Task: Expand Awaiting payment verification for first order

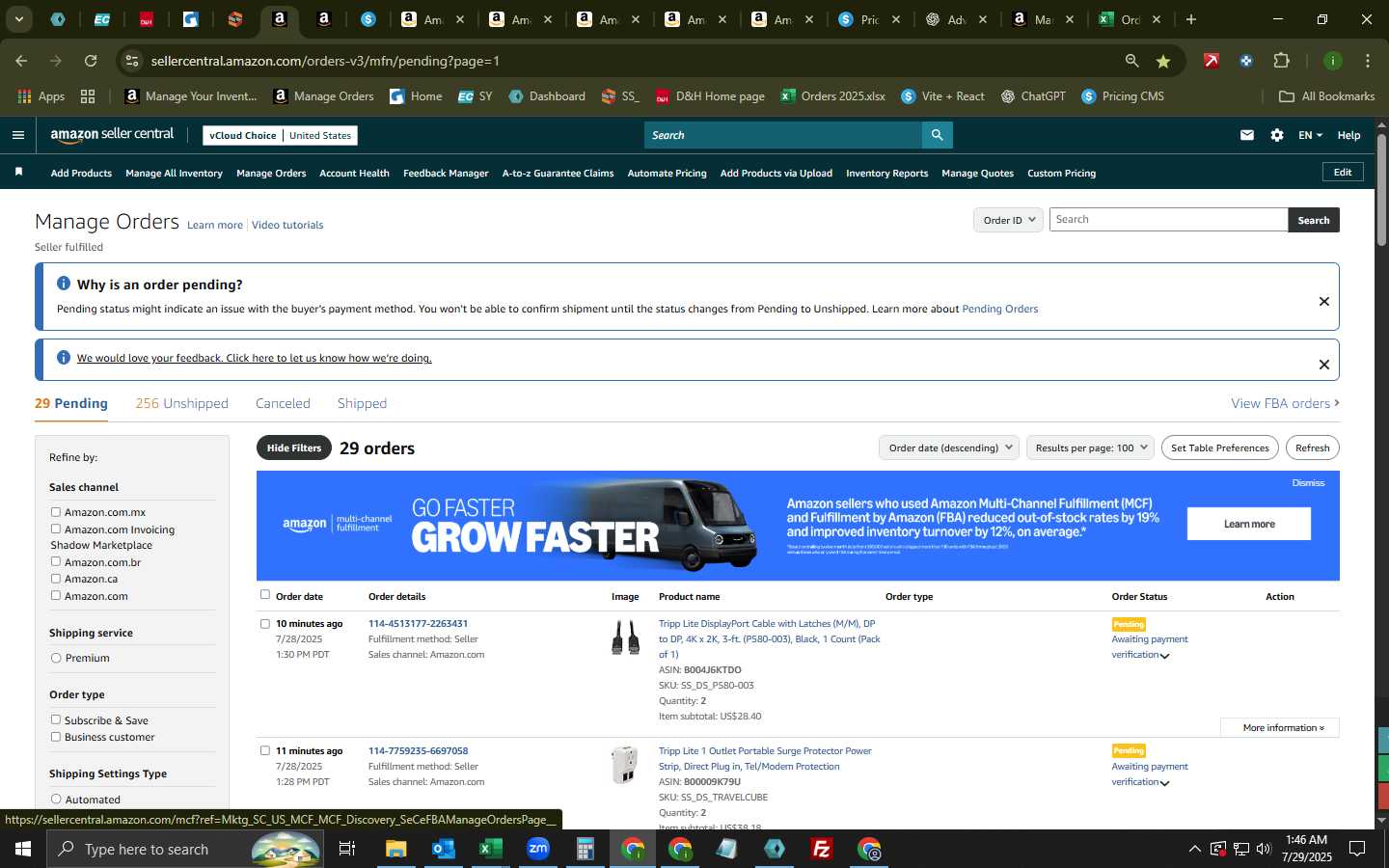Action: coord(1164,656)
